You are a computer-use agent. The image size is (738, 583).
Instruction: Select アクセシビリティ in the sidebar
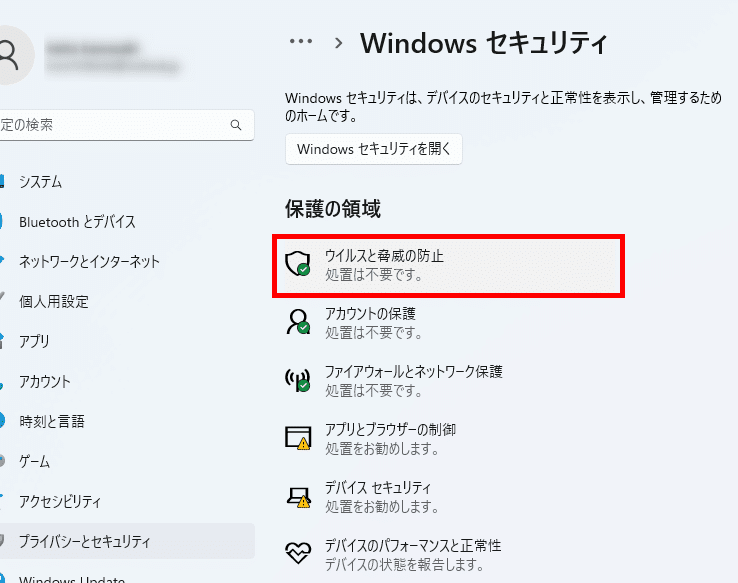59,502
